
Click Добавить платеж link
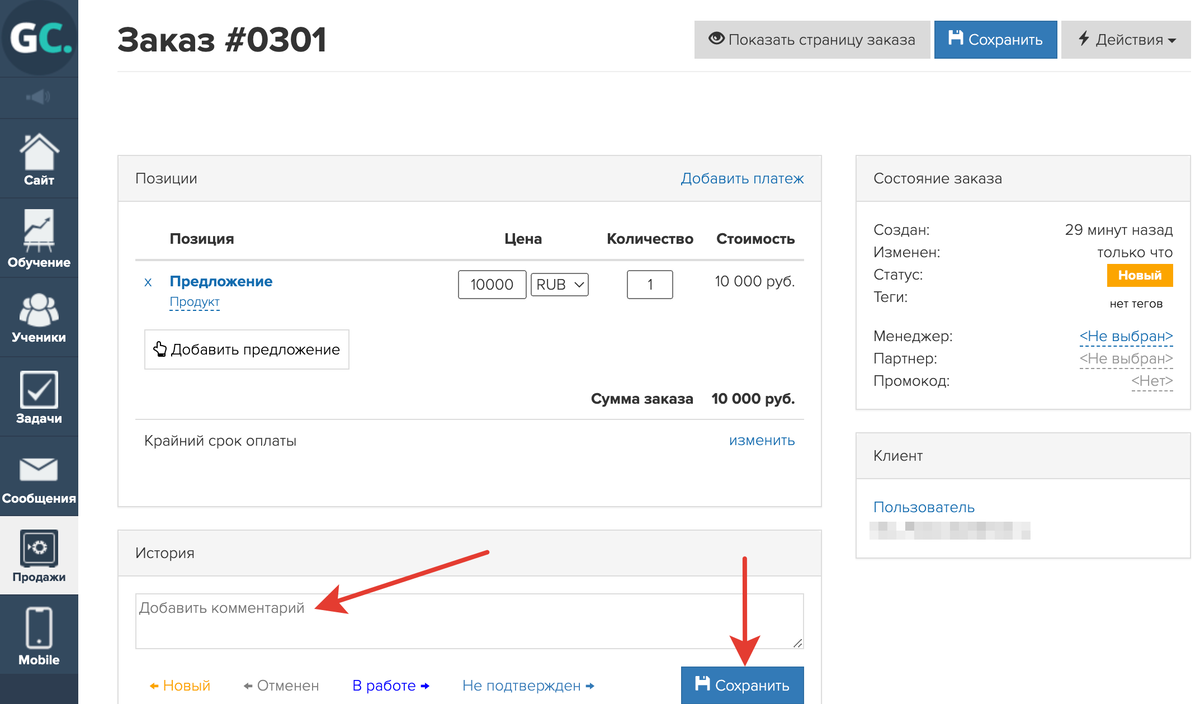point(742,178)
